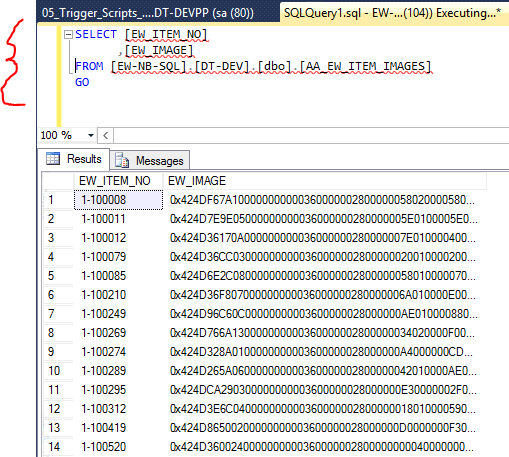This screenshot has width=509, height=457.
Task: Click image value starting 0x424D328A01
Action: (x=325, y=352)
